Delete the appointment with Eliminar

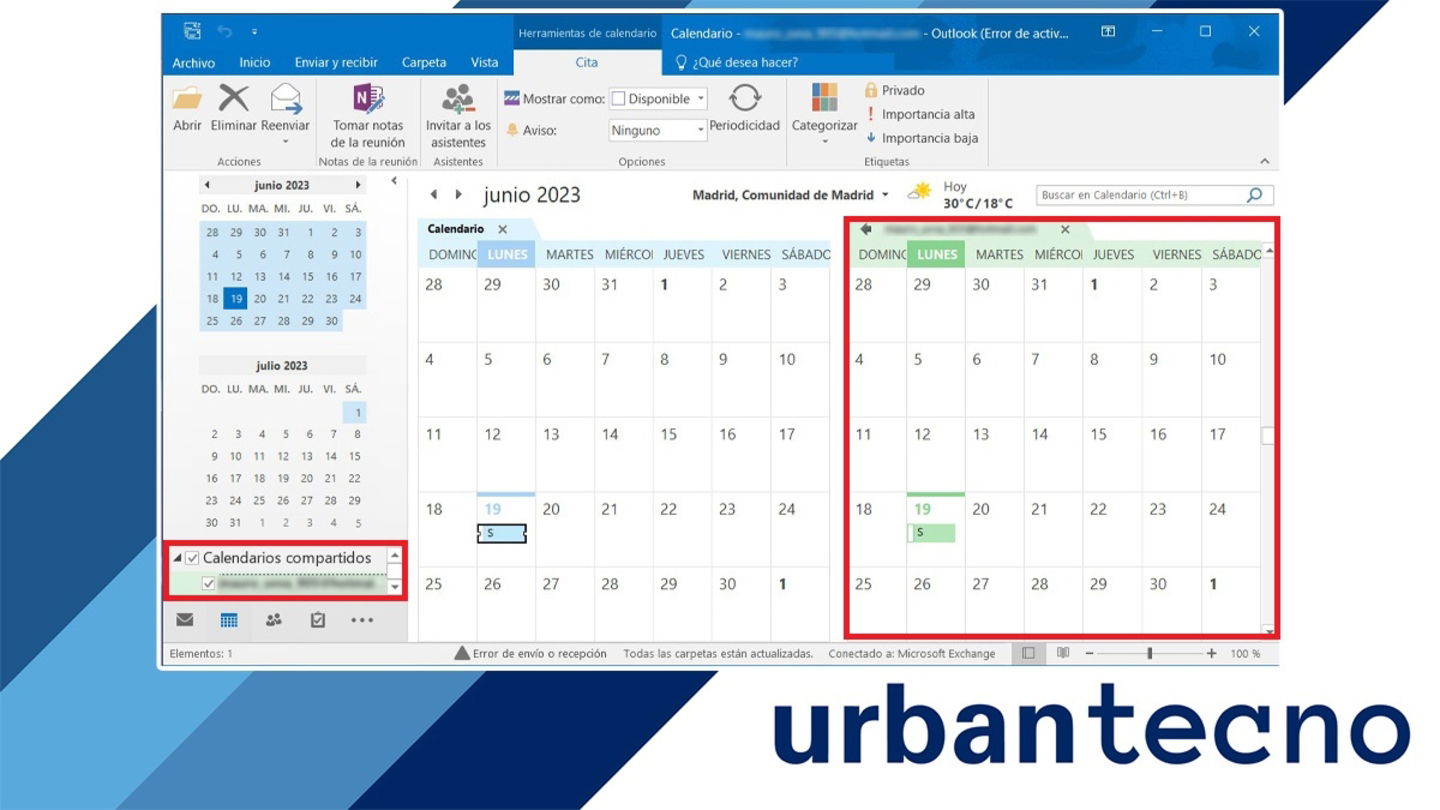coord(234,100)
